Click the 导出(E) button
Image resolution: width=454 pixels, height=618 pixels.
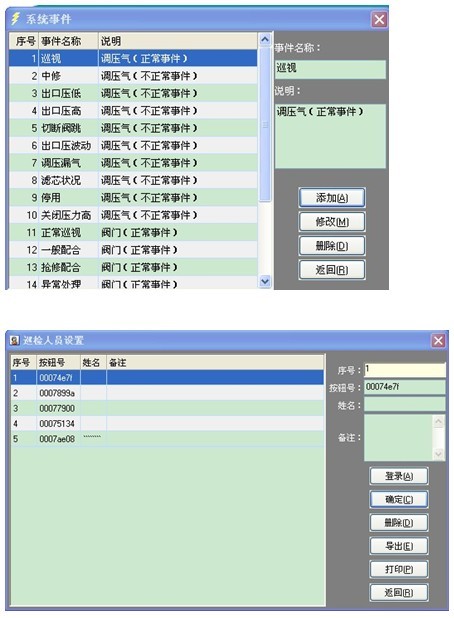click(399, 546)
